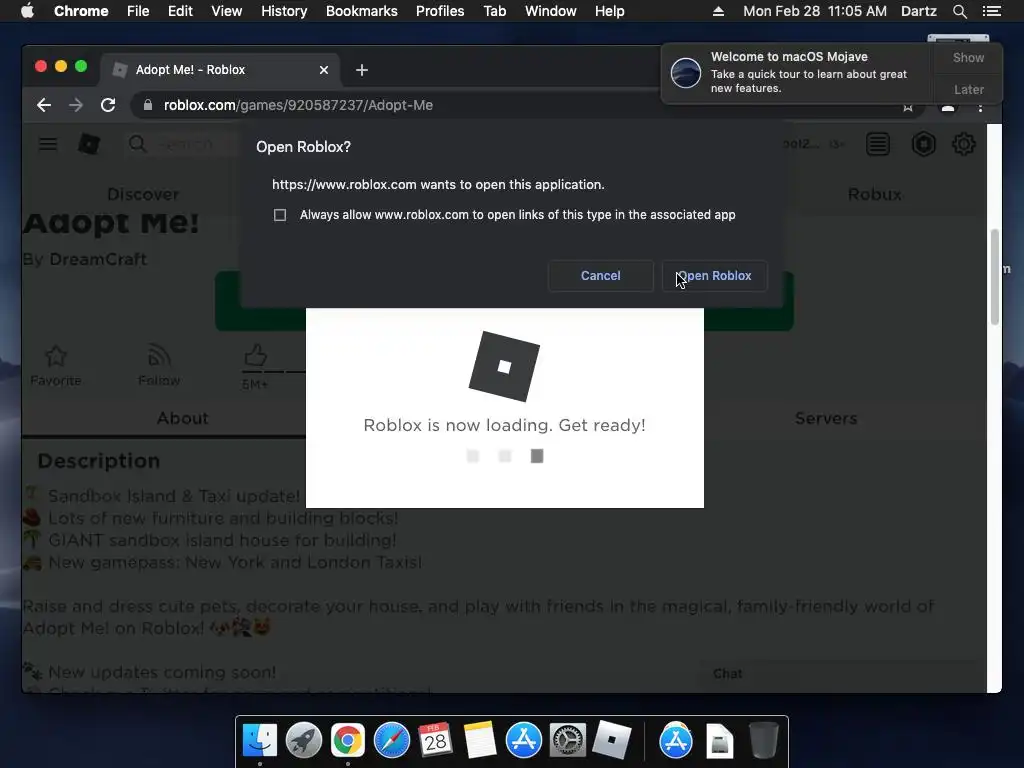Click the Roblox search field
The height and width of the screenshot is (768, 1024).
point(185,144)
